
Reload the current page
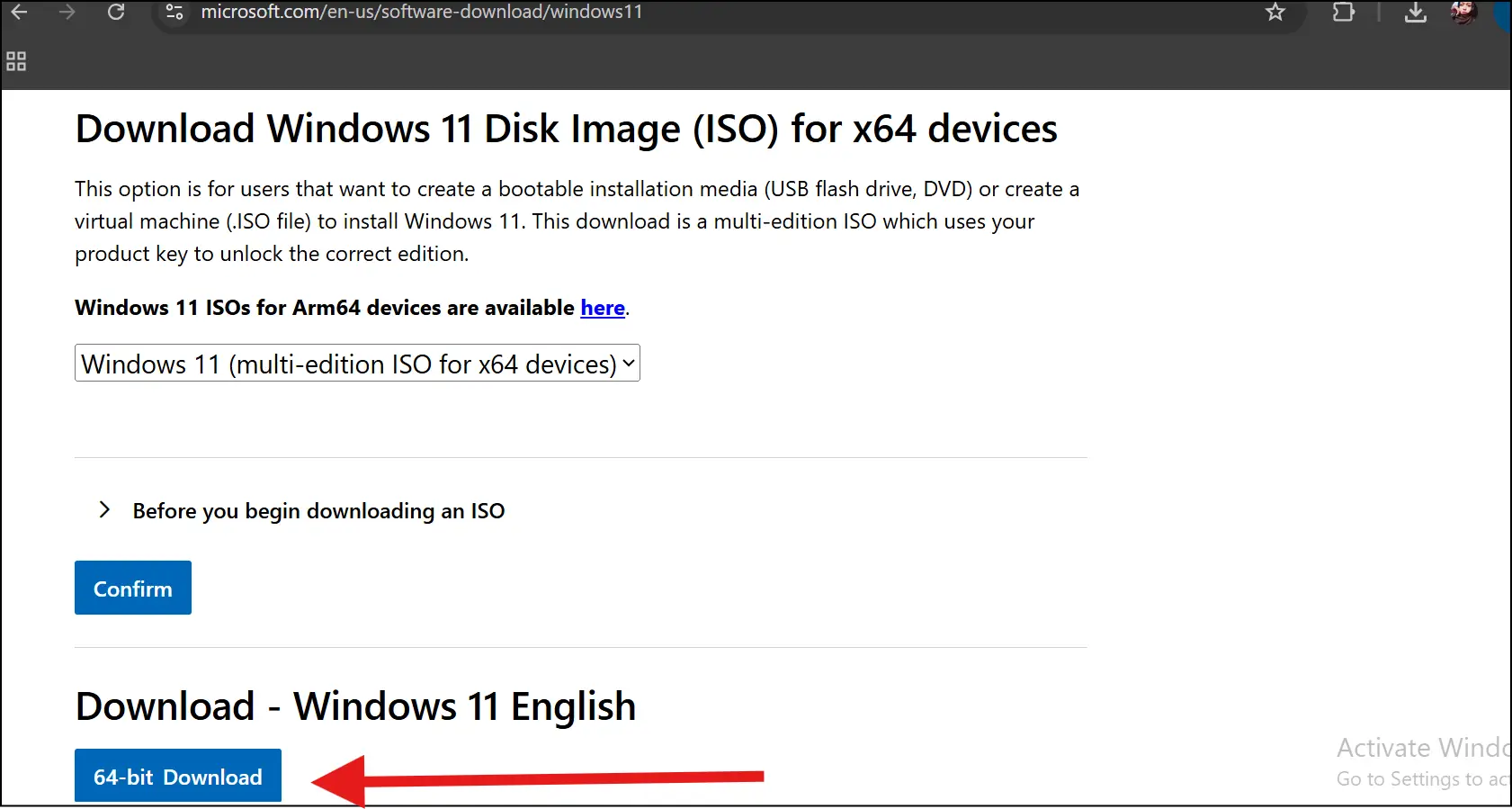[116, 13]
